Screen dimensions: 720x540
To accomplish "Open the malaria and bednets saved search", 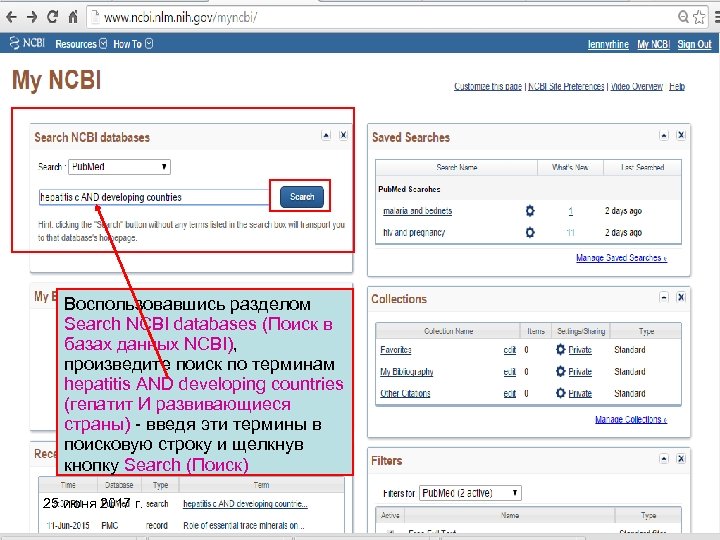I will click(x=417, y=211).
